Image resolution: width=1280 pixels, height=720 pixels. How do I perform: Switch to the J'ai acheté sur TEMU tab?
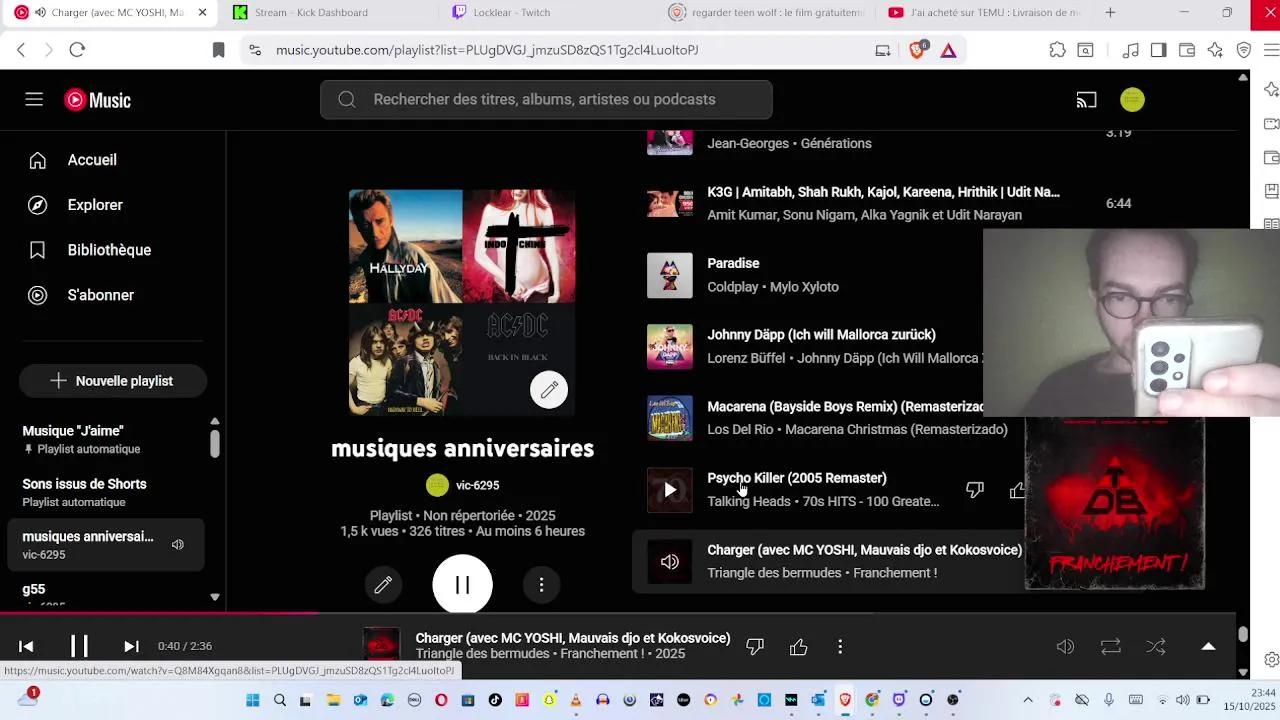pyautogui.click(x=984, y=12)
